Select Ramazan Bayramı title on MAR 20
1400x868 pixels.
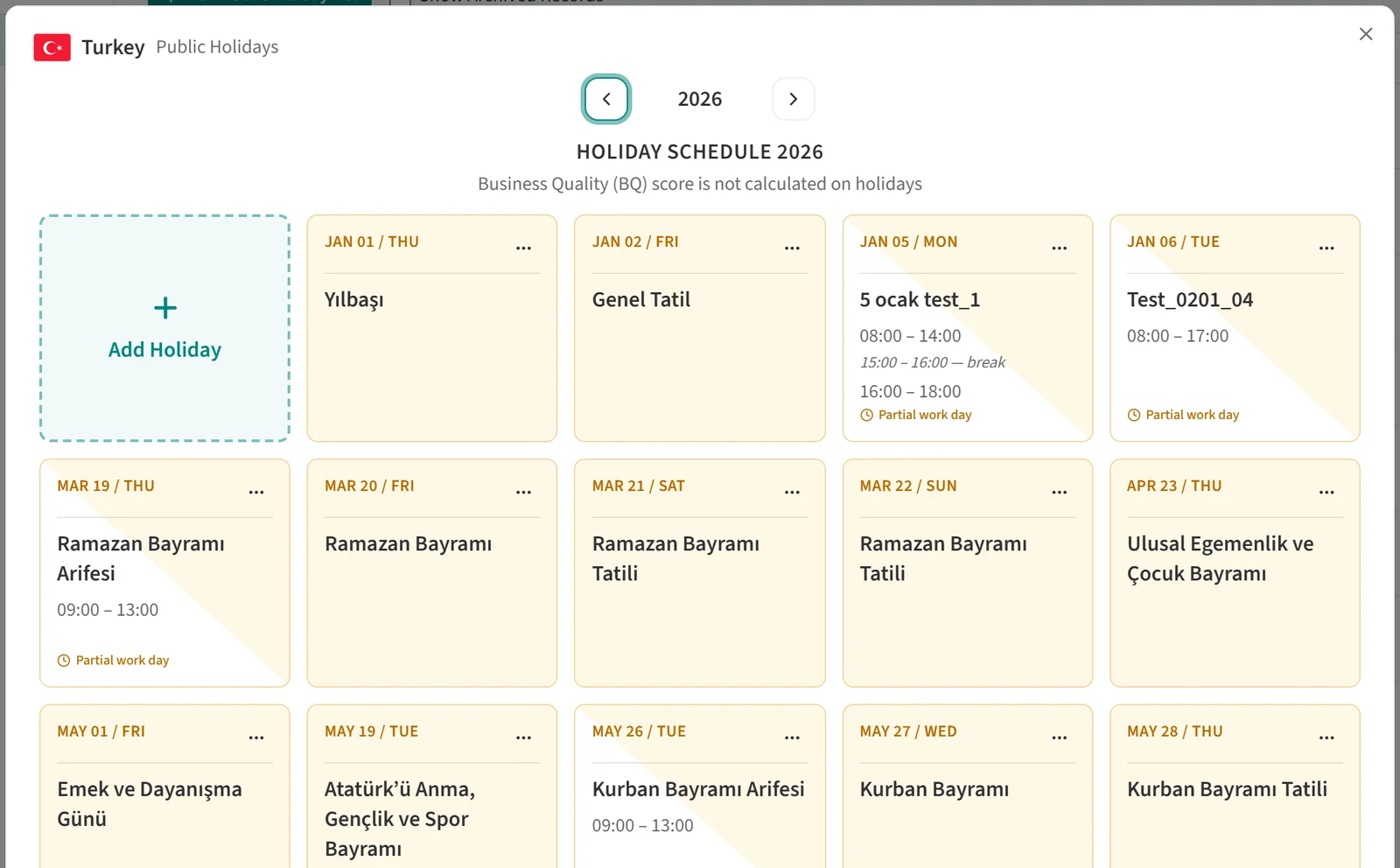[x=409, y=544]
